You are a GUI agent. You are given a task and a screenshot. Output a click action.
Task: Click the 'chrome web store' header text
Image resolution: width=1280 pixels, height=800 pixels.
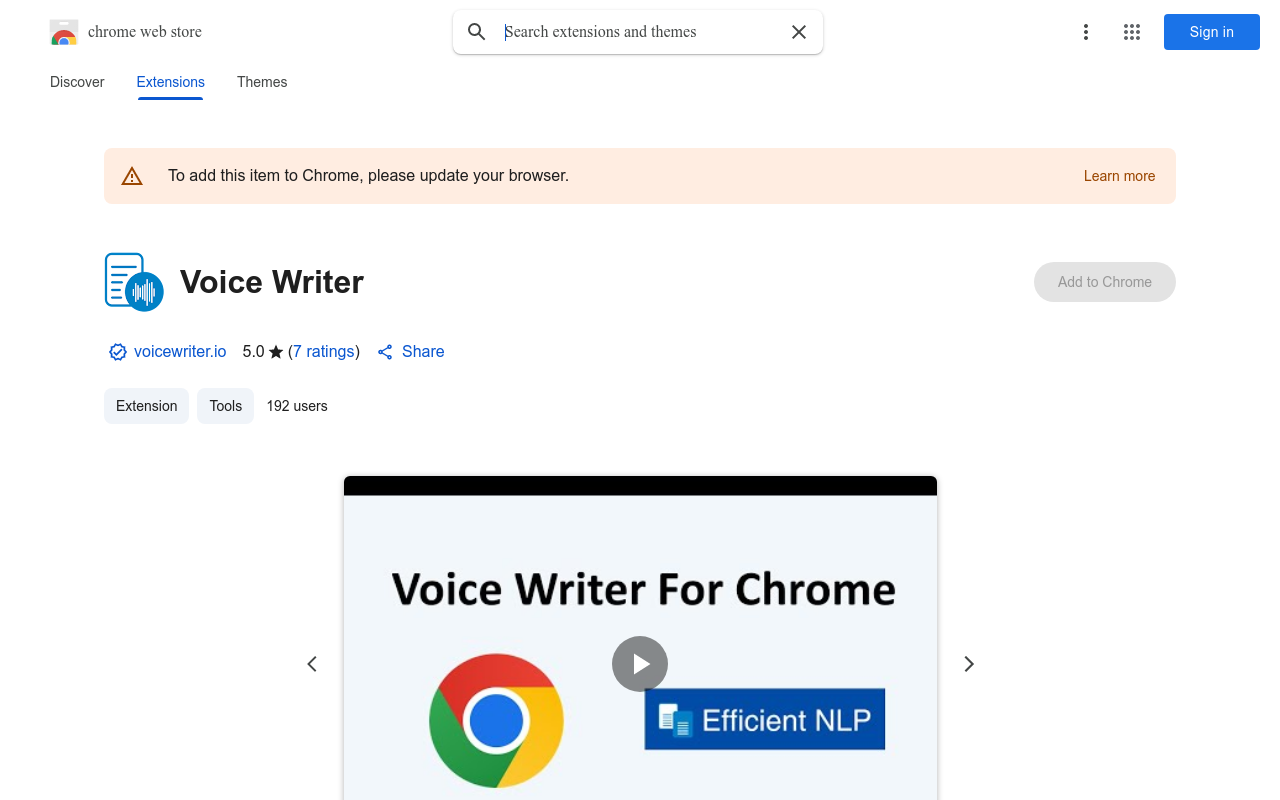[145, 32]
